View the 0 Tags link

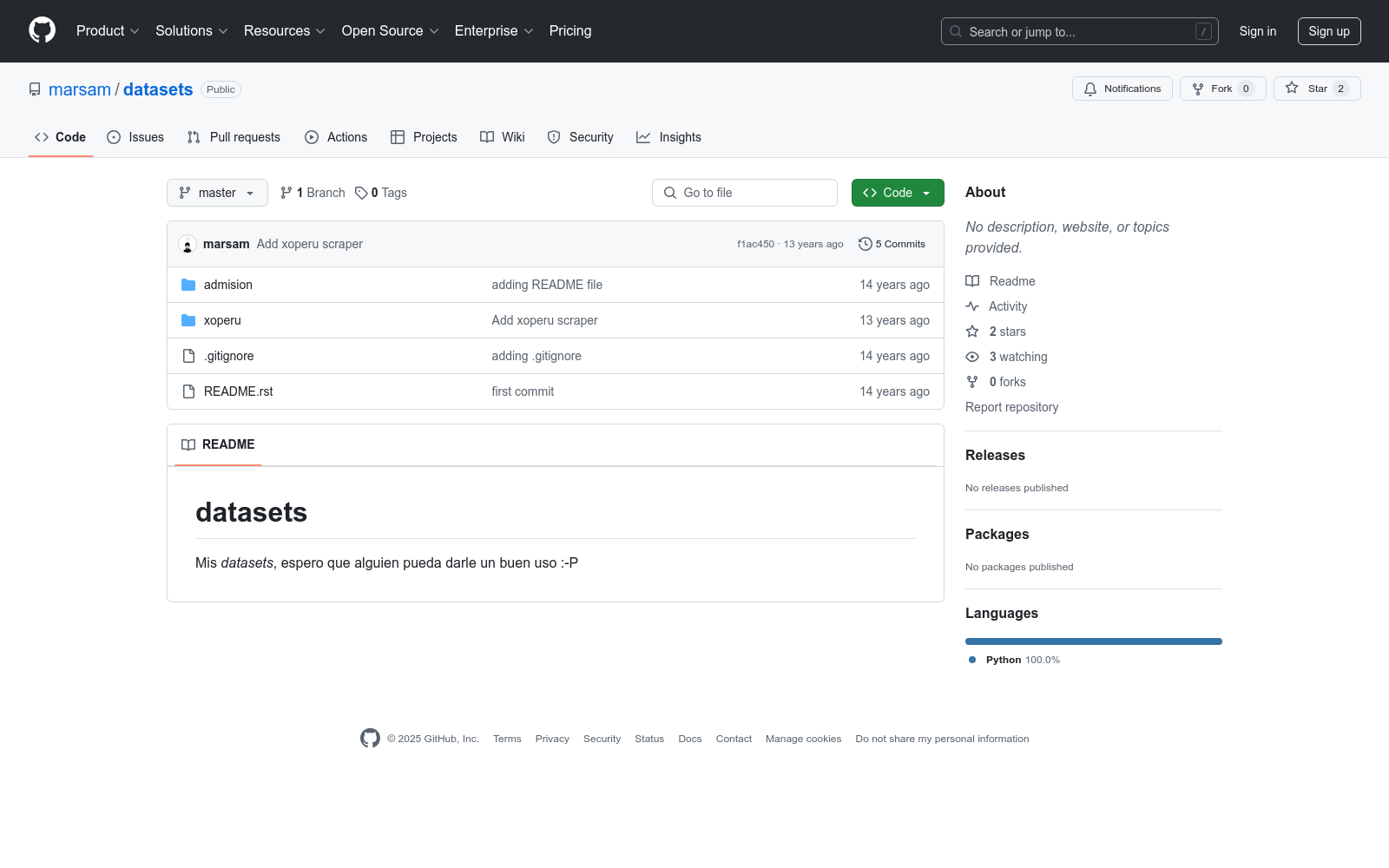[x=381, y=193]
